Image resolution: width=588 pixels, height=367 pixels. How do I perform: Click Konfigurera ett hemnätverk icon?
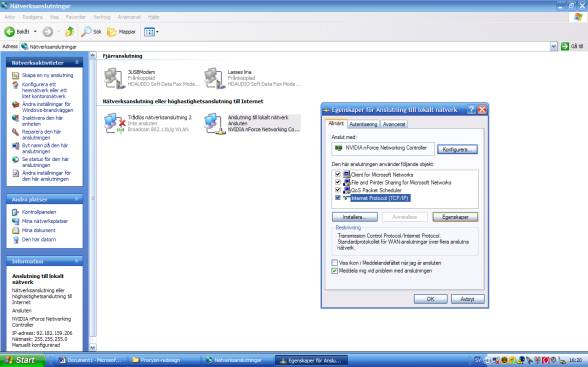tap(15, 85)
